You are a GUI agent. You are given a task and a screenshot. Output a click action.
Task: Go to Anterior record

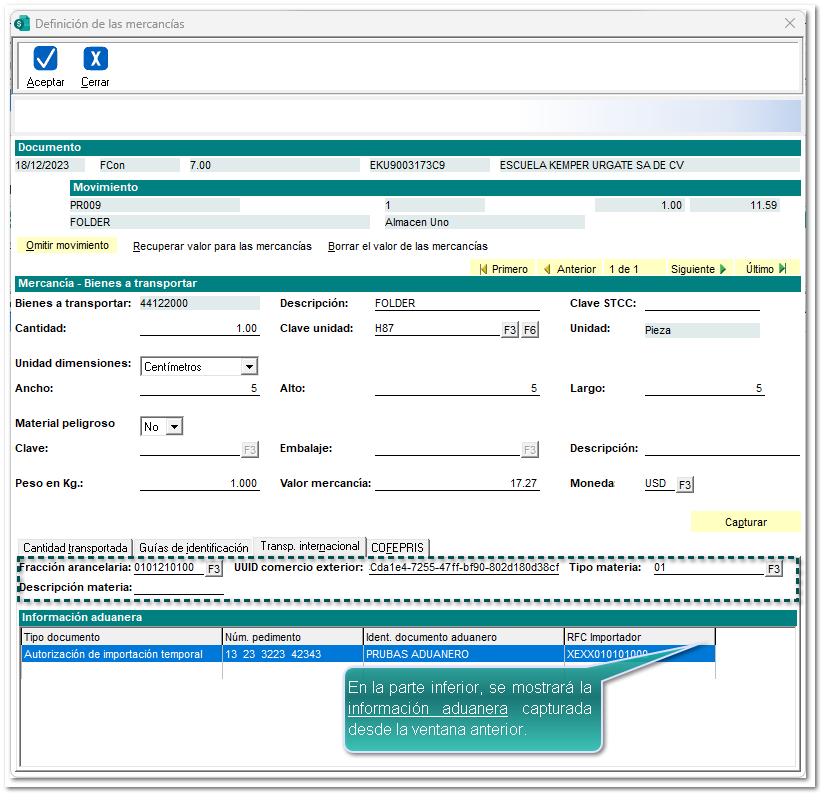point(570,269)
